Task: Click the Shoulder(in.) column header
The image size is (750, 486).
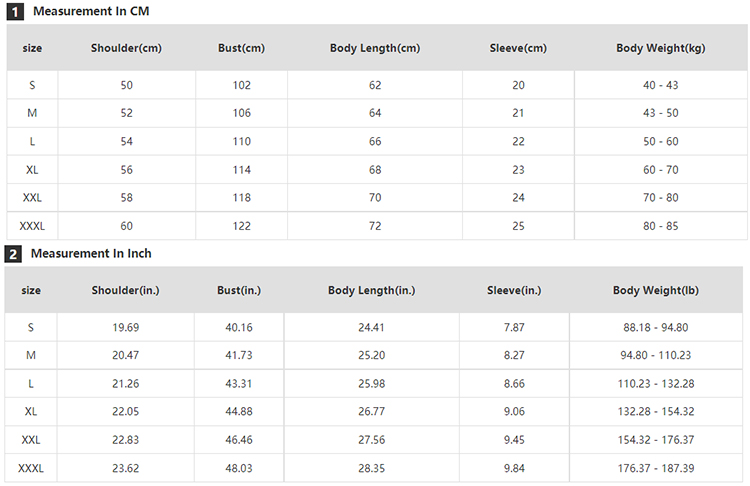Action: click(x=126, y=291)
